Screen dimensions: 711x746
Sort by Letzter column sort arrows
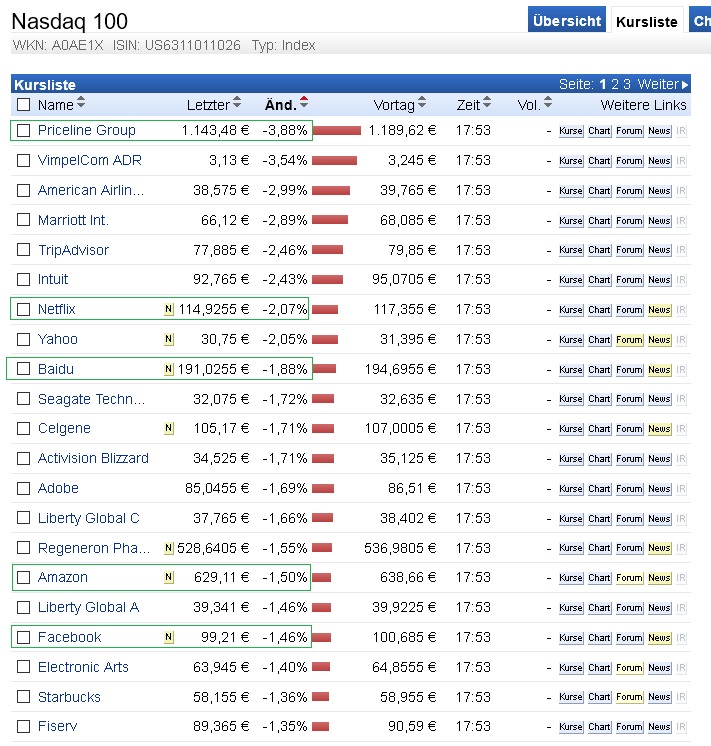coord(237,104)
